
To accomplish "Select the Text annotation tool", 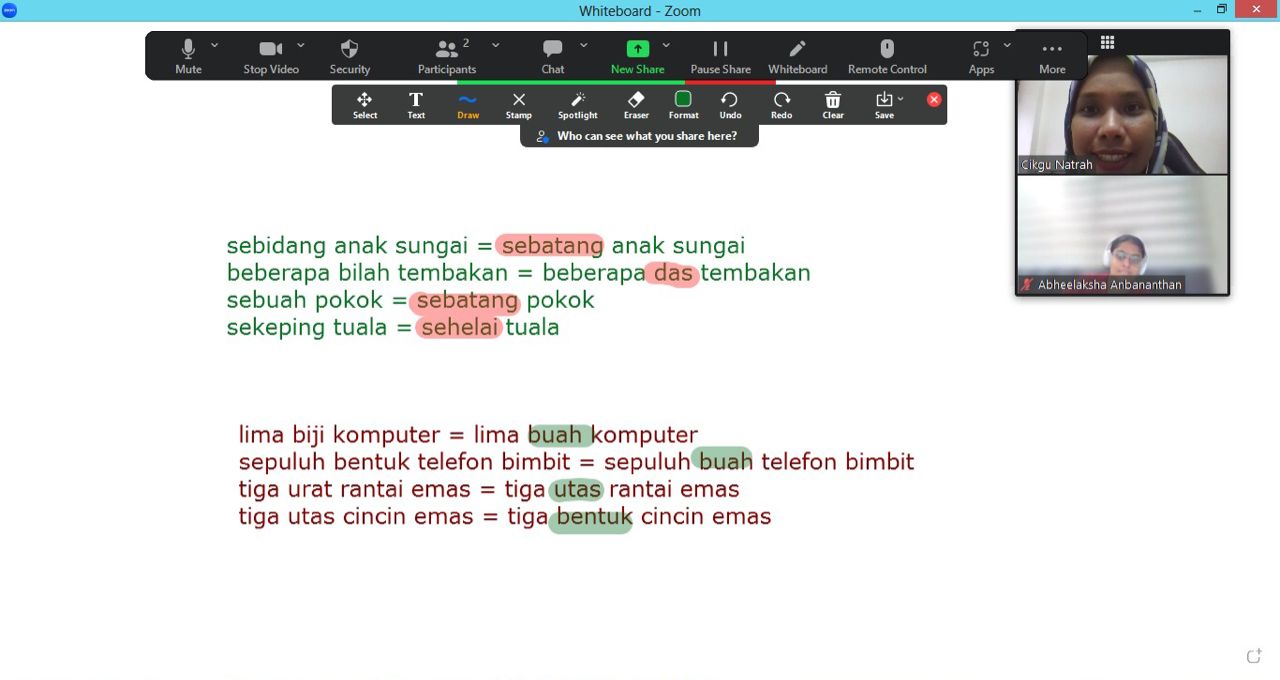I will click(x=416, y=104).
